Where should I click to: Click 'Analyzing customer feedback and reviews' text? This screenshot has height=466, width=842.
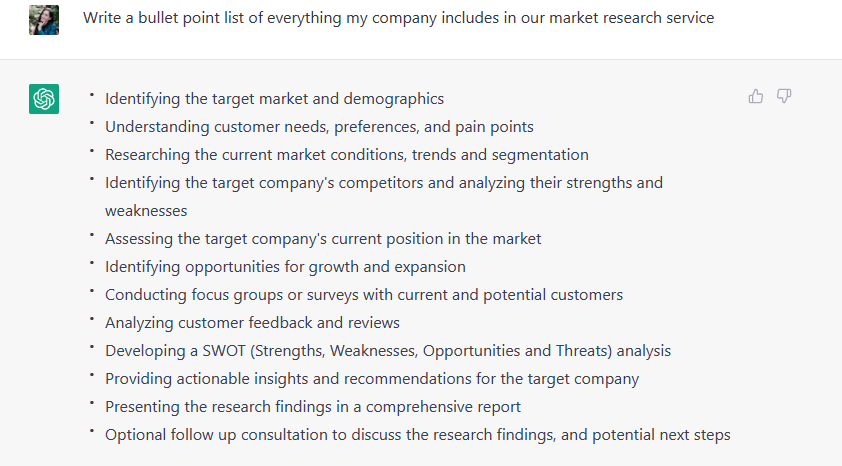point(252,323)
